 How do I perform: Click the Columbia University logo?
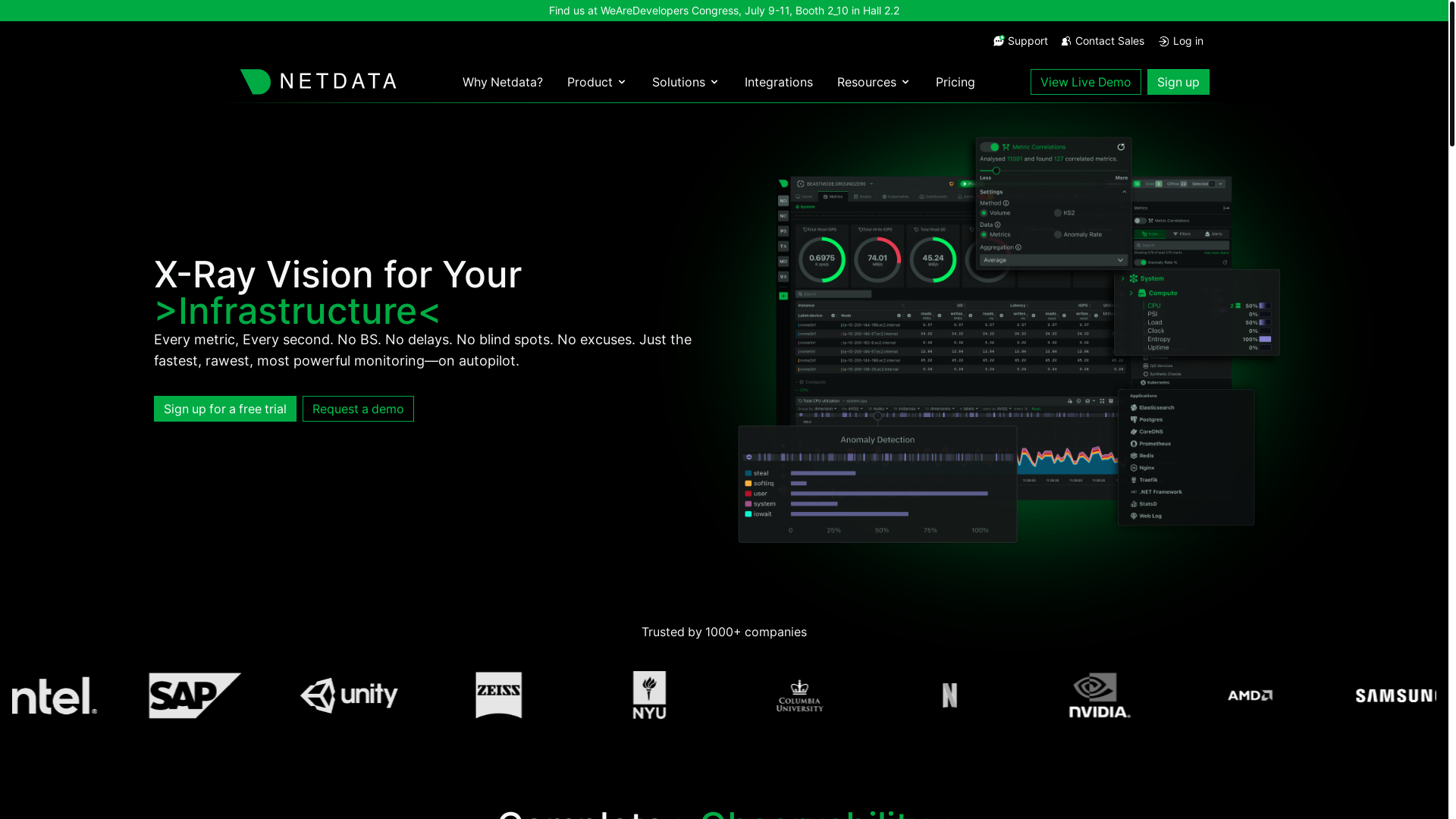(799, 695)
